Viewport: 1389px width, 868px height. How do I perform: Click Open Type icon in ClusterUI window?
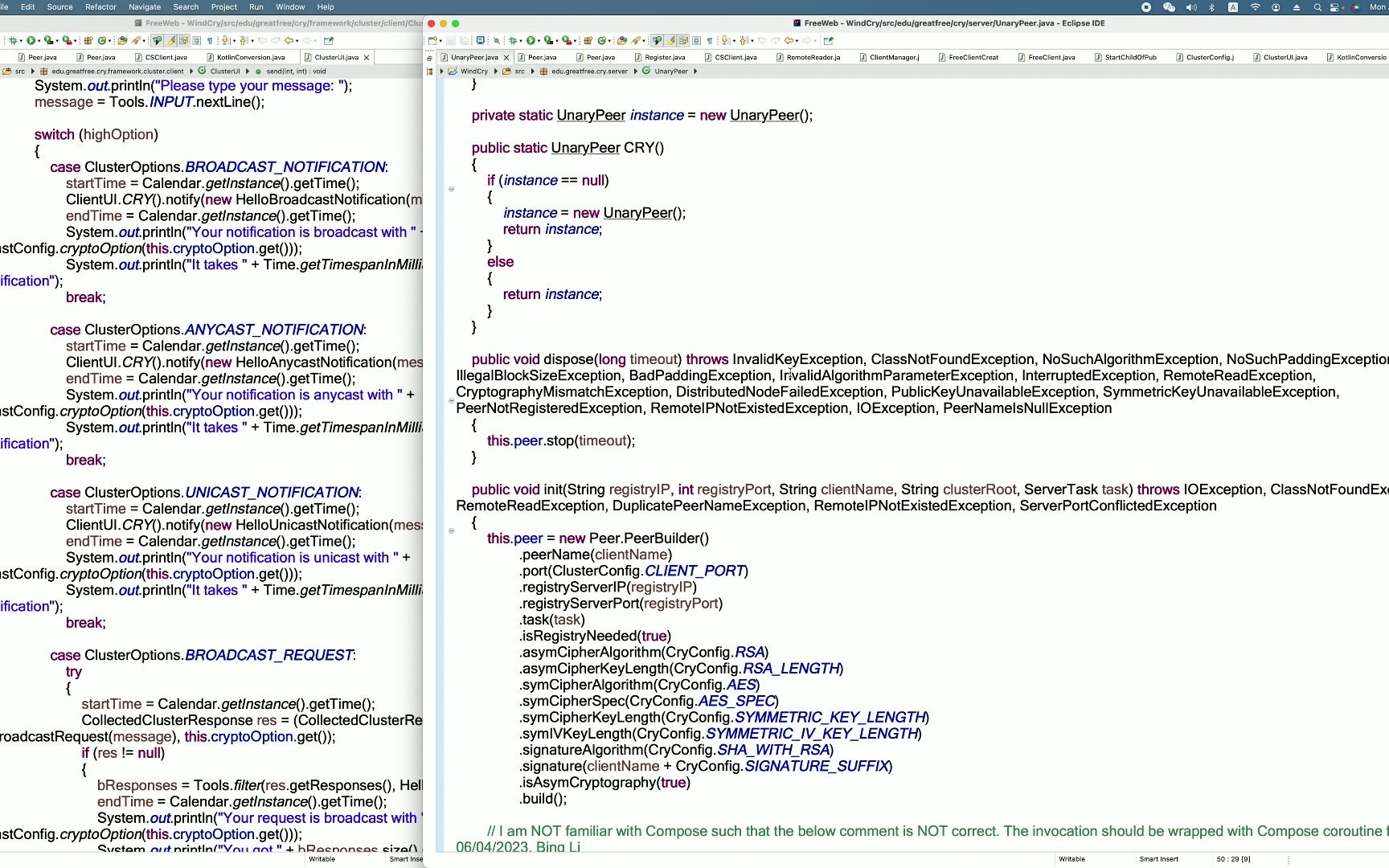(122, 40)
